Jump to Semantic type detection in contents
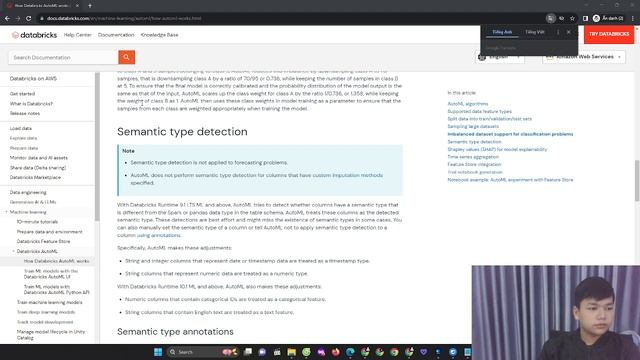Viewport: 640px width, 360px height. pyautogui.click(x=474, y=142)
